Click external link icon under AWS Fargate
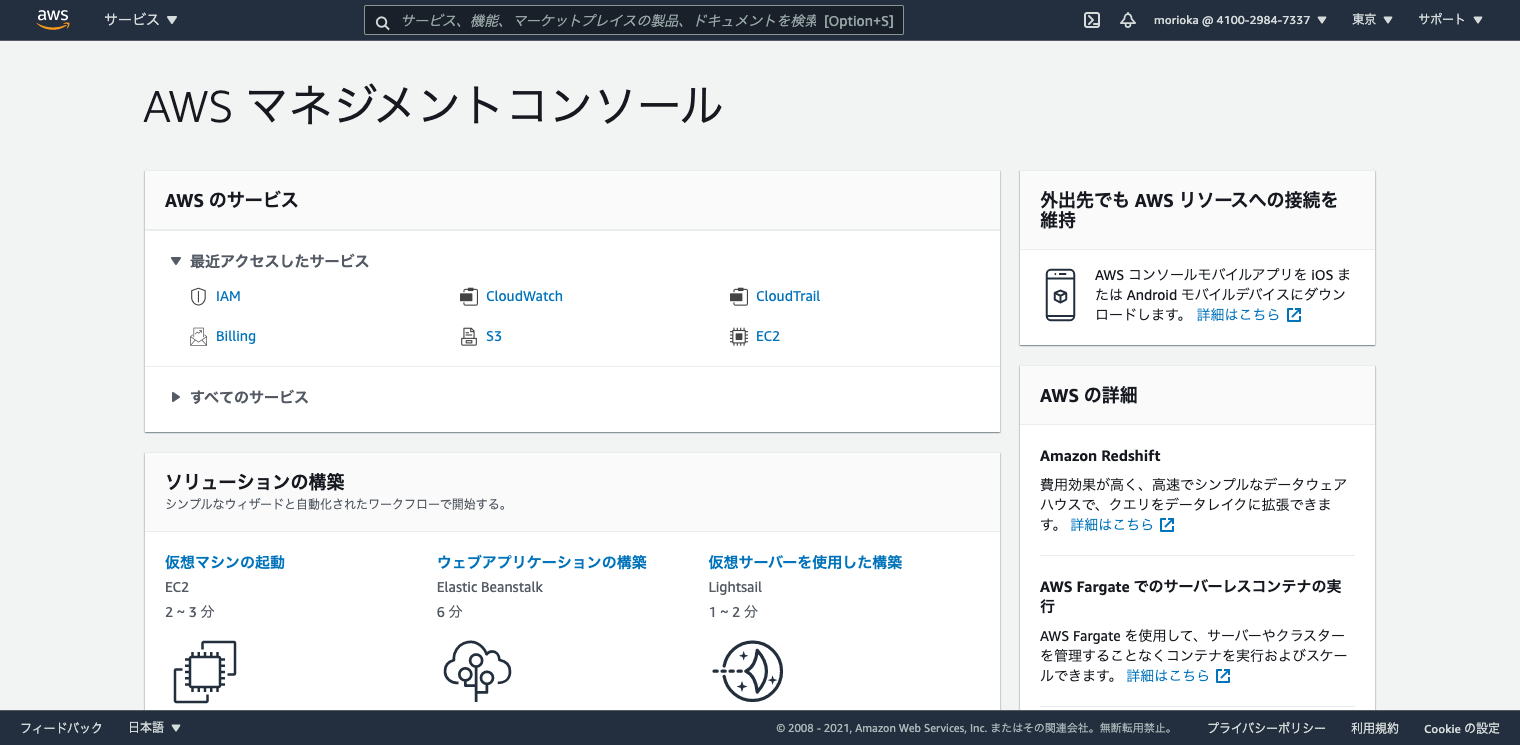Viewport: 1520px width, 745px height. tap(1223, 676)
